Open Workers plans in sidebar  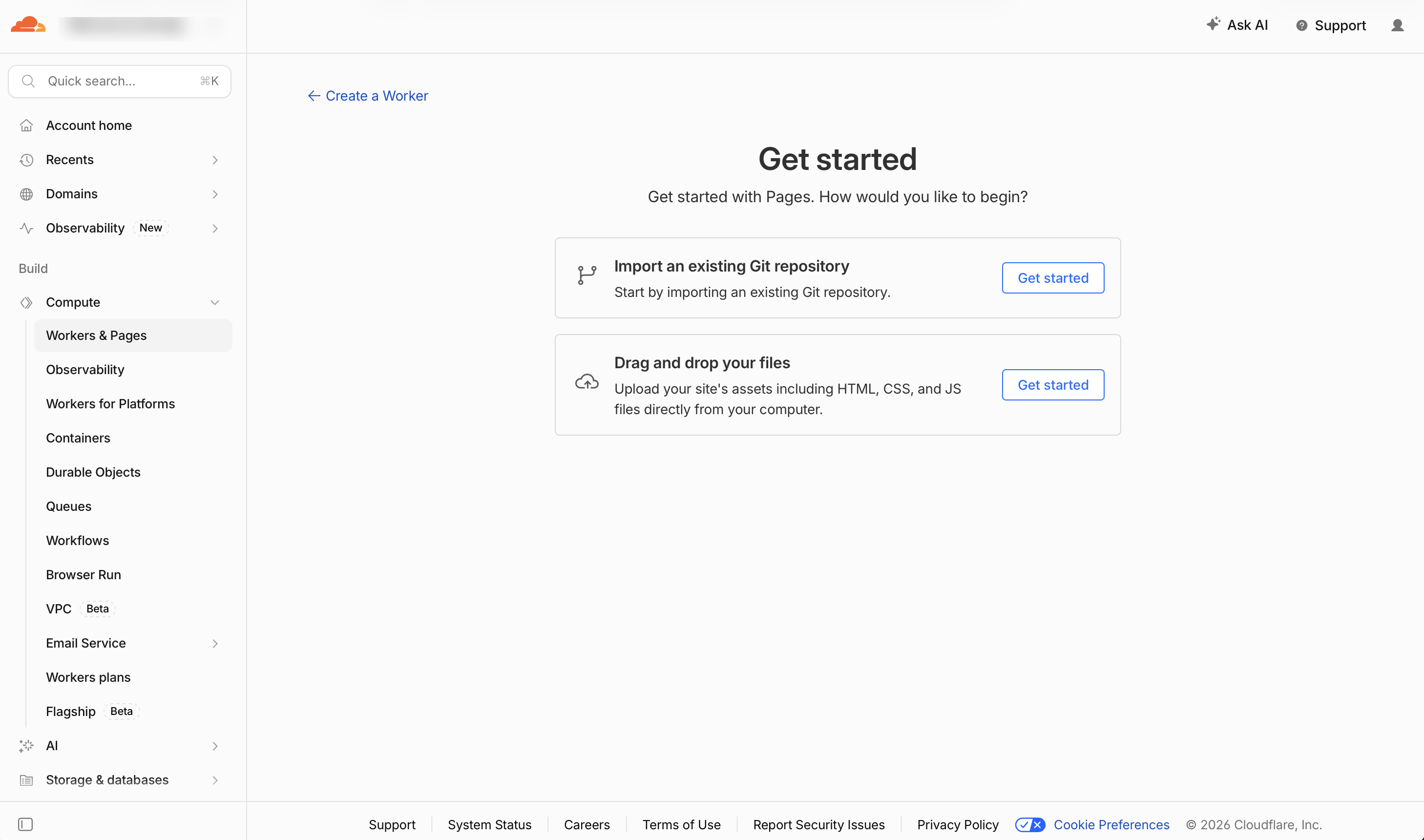[x=88, y=677]
